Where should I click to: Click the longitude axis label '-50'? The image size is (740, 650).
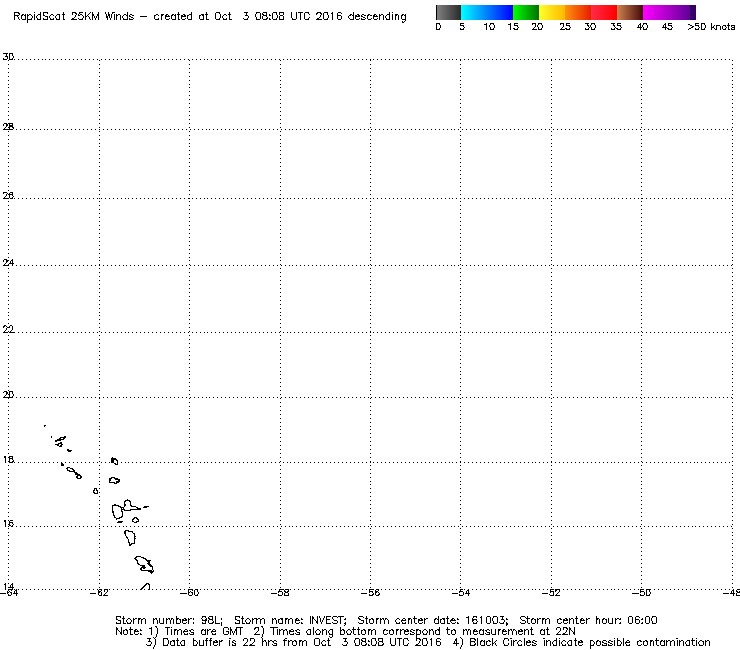pyautogui.click(x=642, y=593)
